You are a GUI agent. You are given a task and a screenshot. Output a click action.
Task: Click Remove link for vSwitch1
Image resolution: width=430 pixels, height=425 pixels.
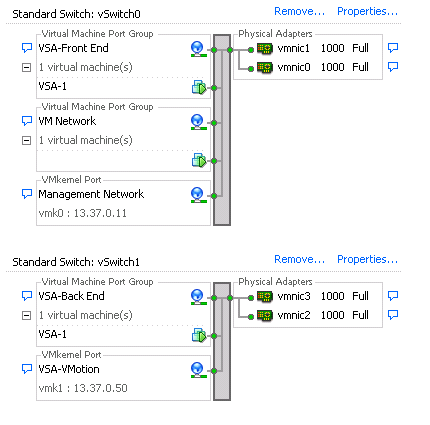pyautogui.click(x=299, y=259)
